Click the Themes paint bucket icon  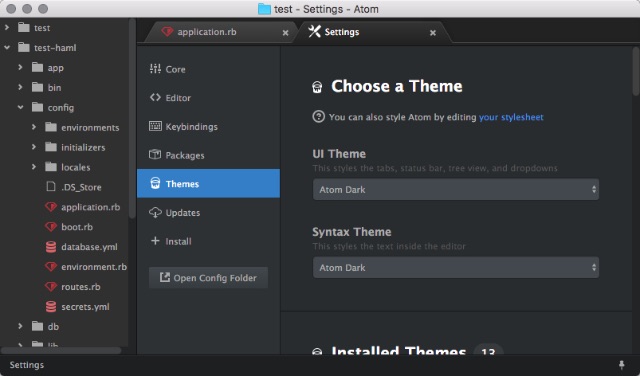(155, 183)
